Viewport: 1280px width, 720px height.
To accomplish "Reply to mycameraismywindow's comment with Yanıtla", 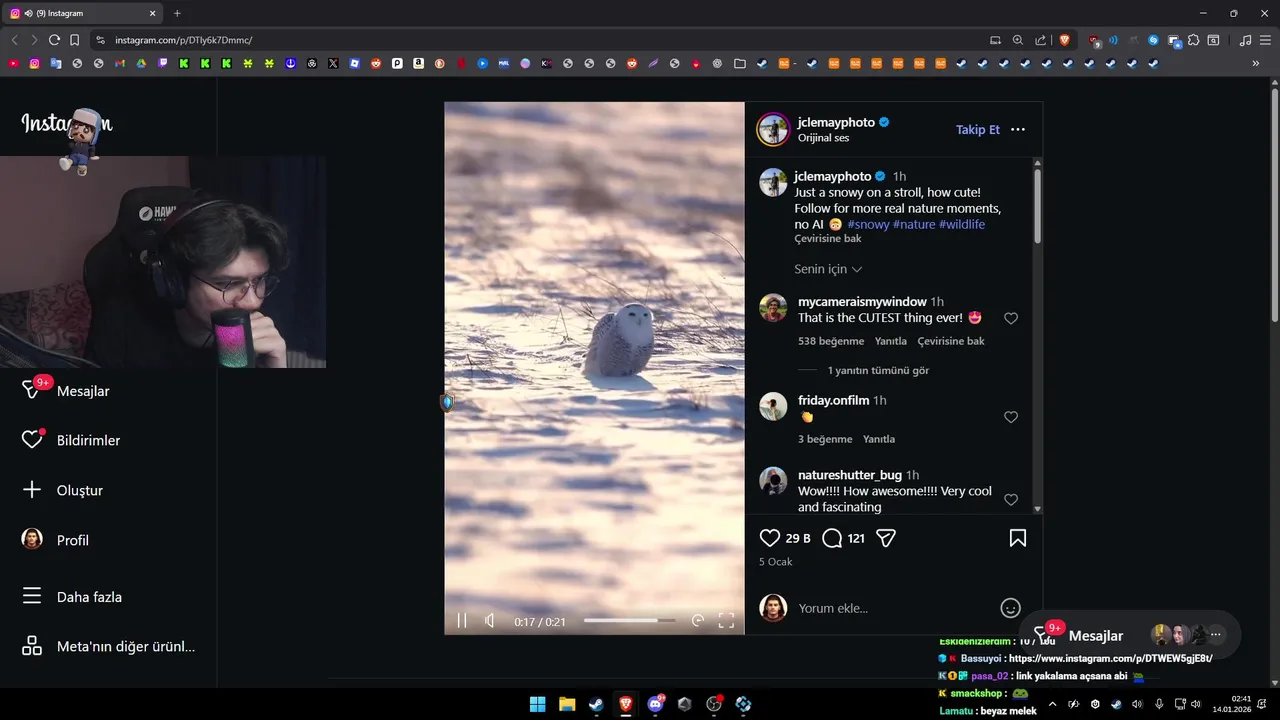I will [891, 341].
